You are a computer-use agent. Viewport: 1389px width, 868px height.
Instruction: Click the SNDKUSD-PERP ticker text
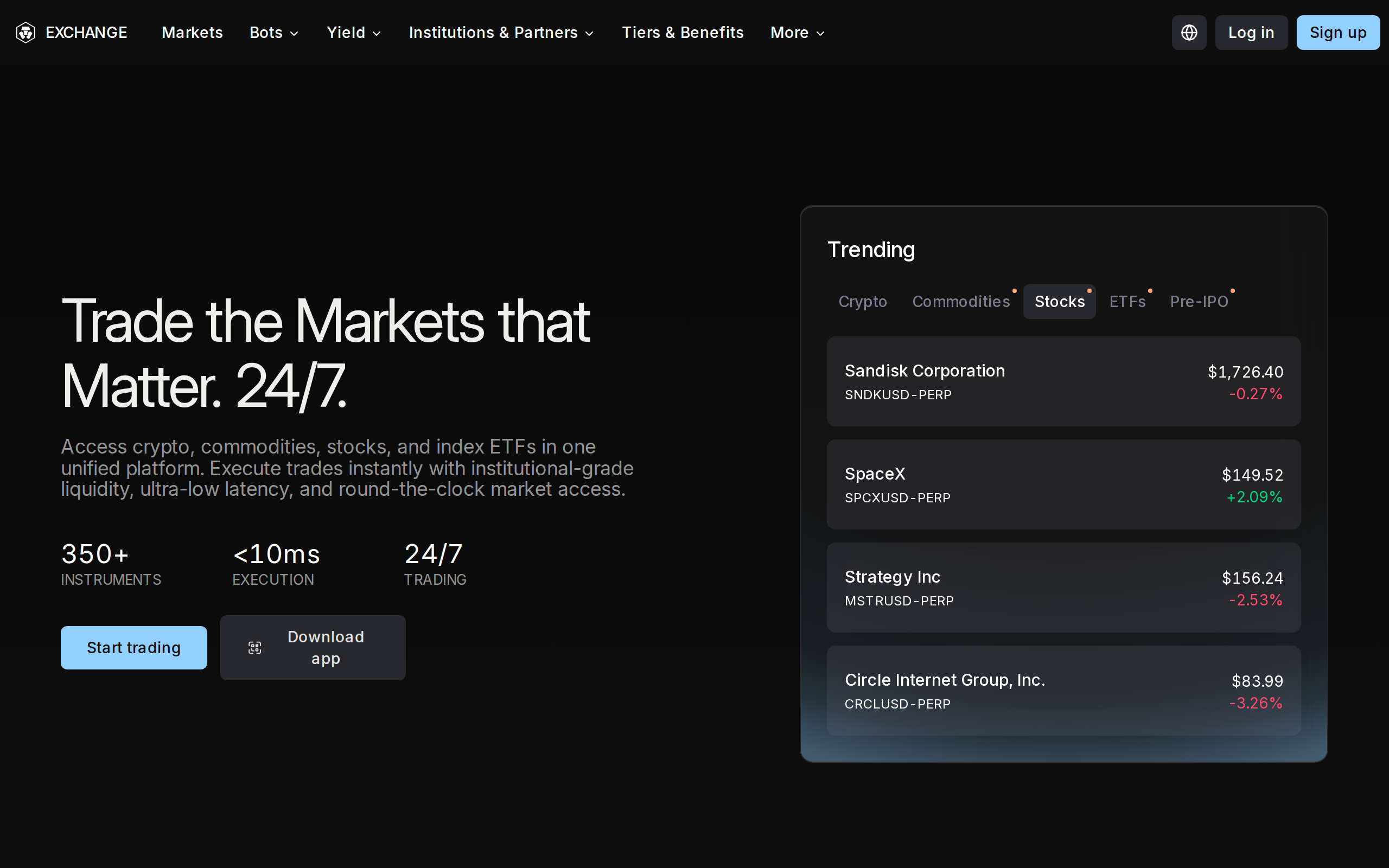click(x=899, y=395)
